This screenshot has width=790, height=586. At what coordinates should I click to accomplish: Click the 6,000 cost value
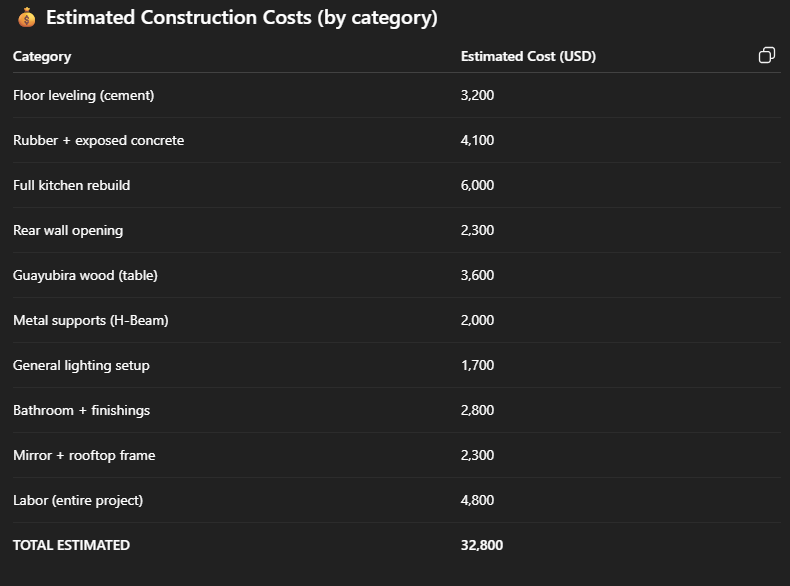click(x=477, y=185)
